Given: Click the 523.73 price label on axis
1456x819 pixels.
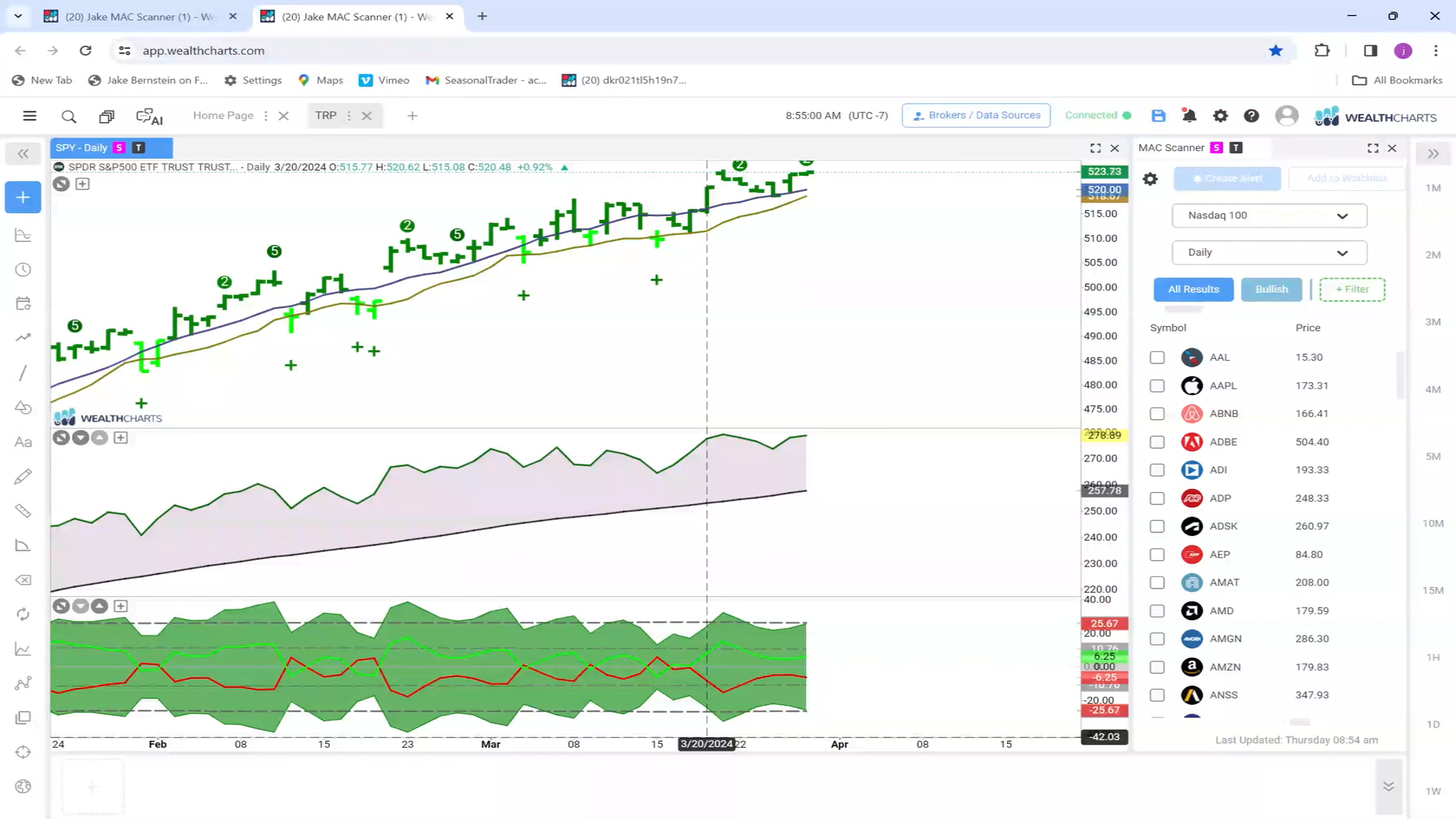Looking at the screenshot, I should [x=1104, y=171].
